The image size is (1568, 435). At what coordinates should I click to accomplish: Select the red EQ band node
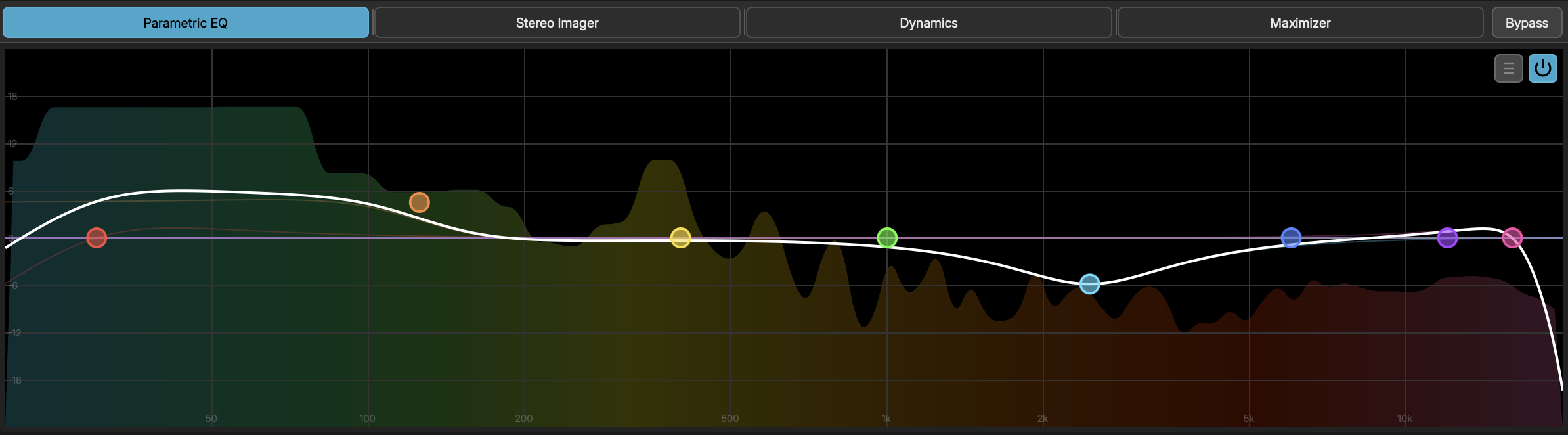97,238
